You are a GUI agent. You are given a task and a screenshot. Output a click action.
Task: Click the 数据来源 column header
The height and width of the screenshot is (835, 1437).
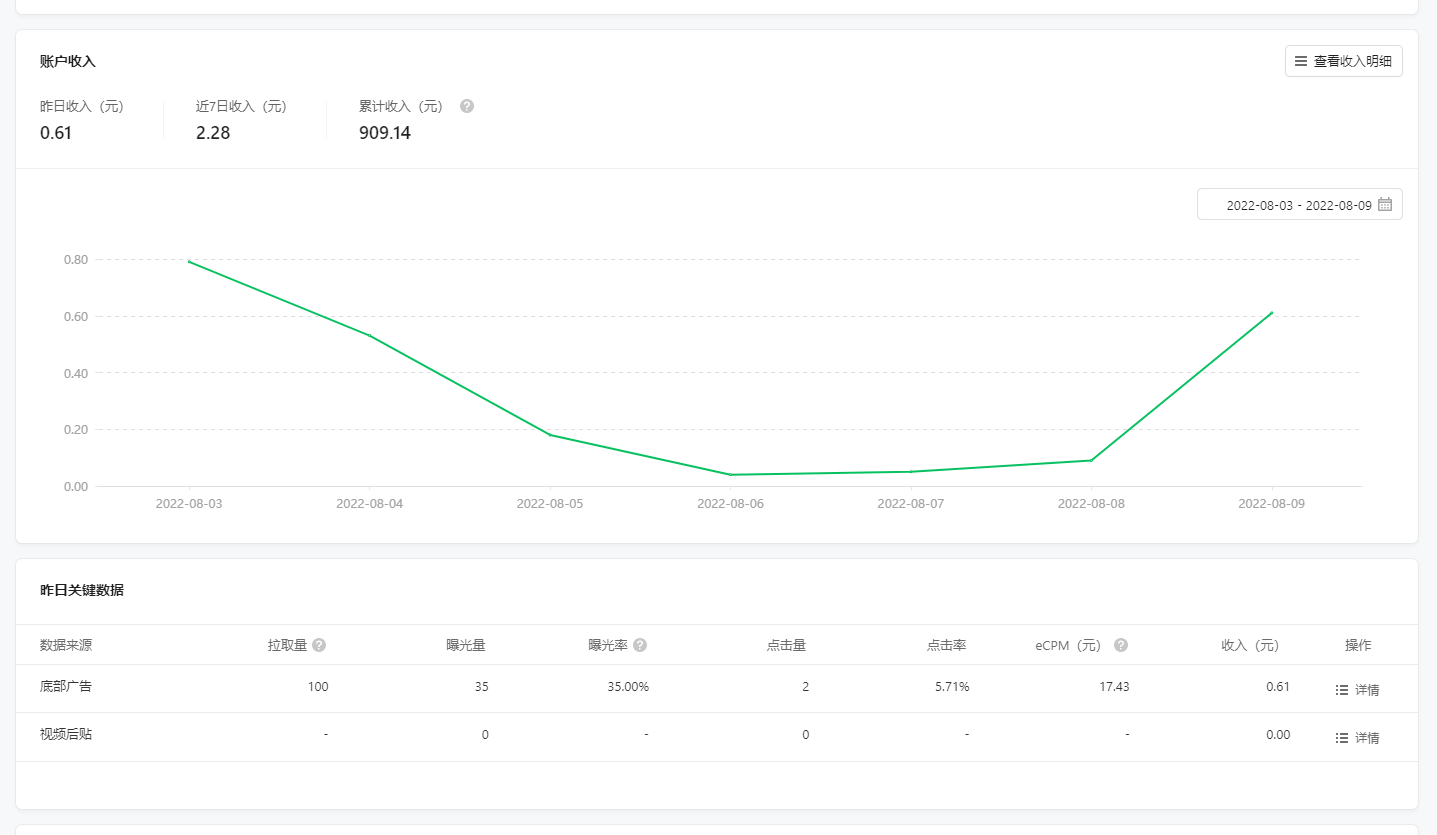tap(66, 645)
